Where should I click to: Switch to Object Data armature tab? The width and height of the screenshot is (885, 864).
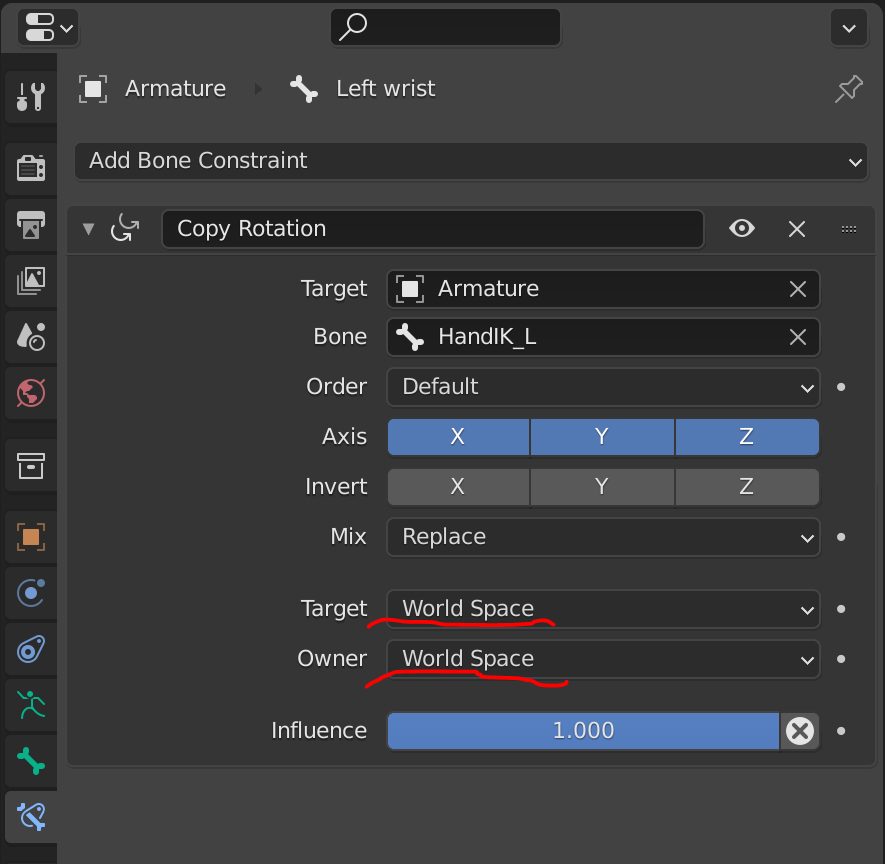[x=30, y=705]
